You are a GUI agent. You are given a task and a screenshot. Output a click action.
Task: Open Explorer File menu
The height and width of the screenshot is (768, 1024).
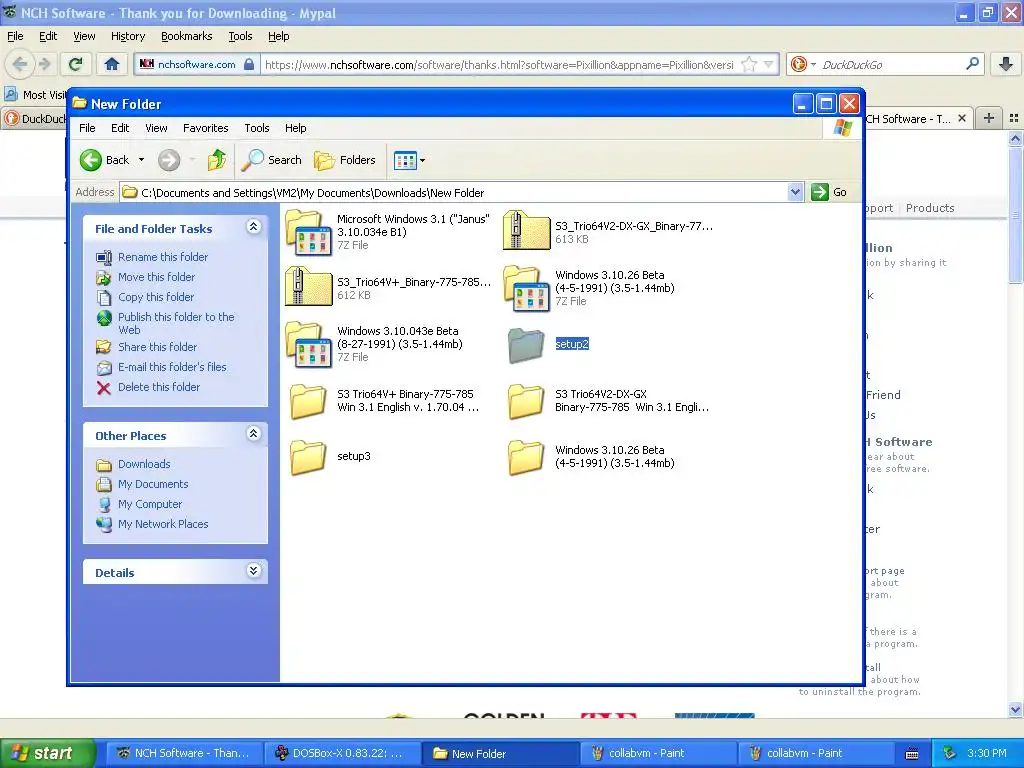[x=87, y=128]
